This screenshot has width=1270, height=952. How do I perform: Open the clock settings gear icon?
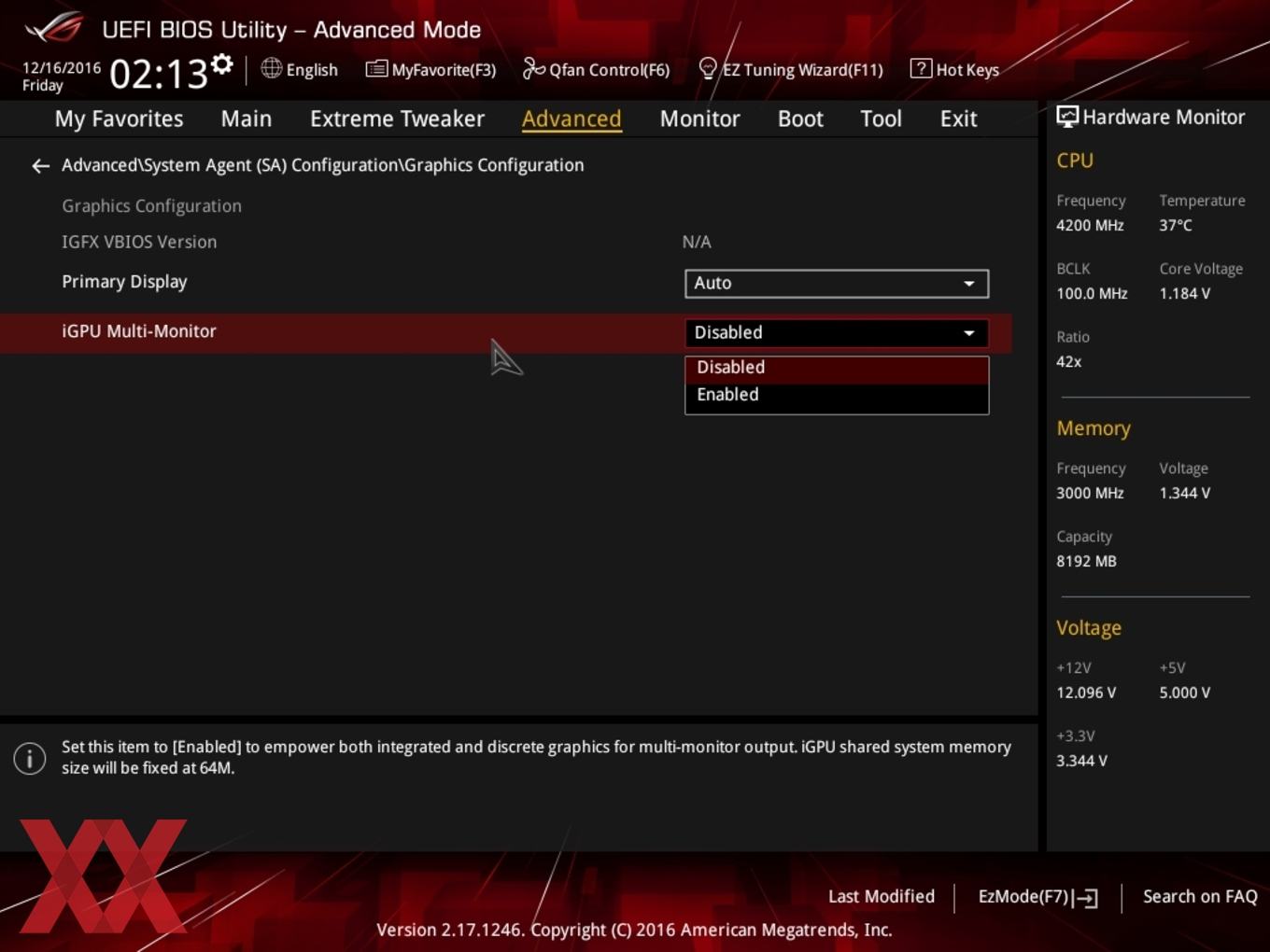222,64
